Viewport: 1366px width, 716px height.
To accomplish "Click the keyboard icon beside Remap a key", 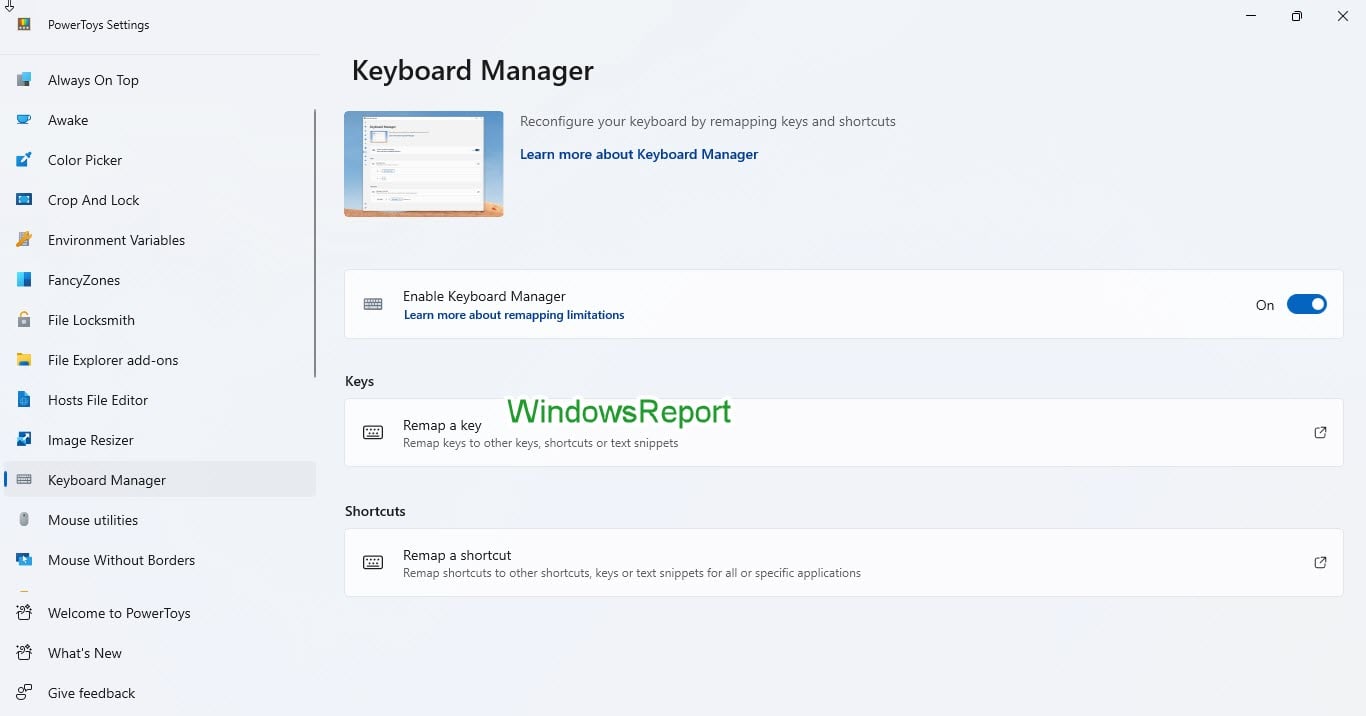I will click(373, 433).
